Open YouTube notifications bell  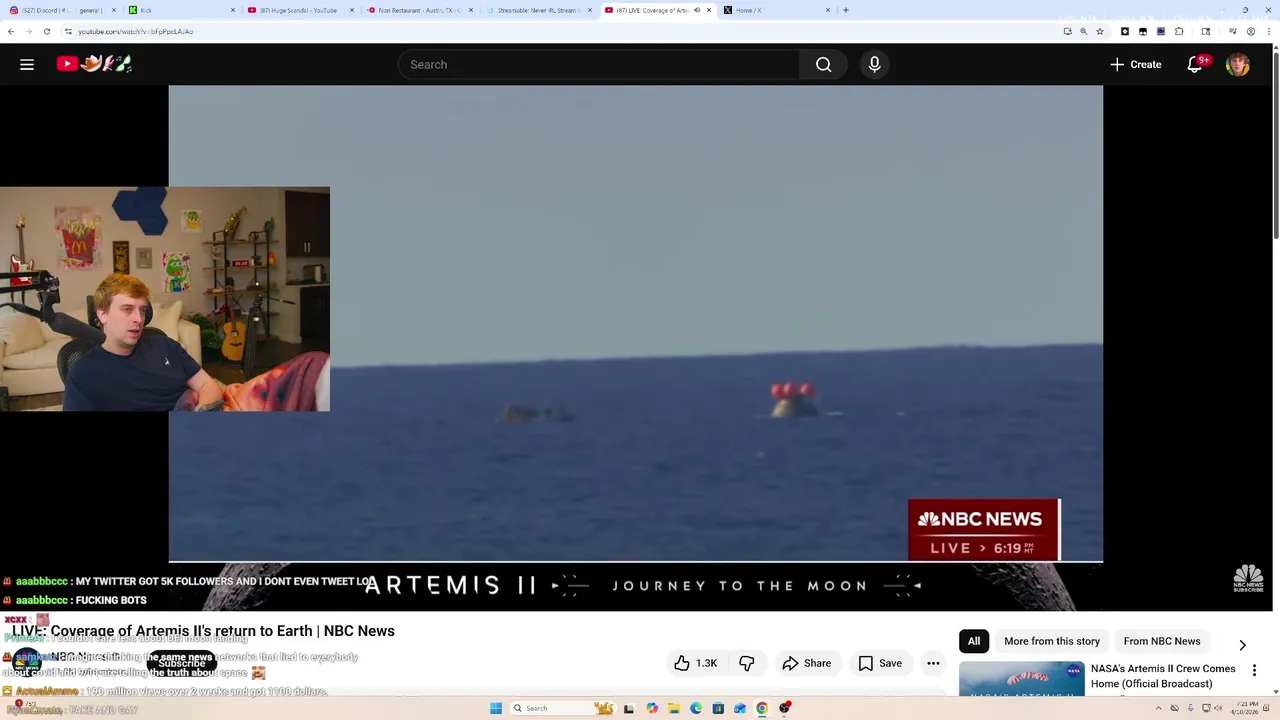[x=1195, y=64]
